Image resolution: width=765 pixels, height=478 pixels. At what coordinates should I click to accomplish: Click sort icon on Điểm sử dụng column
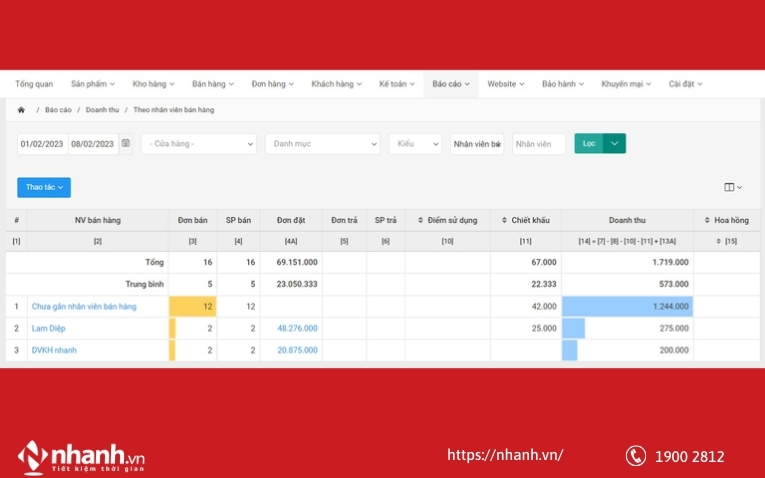click(419, 220)
